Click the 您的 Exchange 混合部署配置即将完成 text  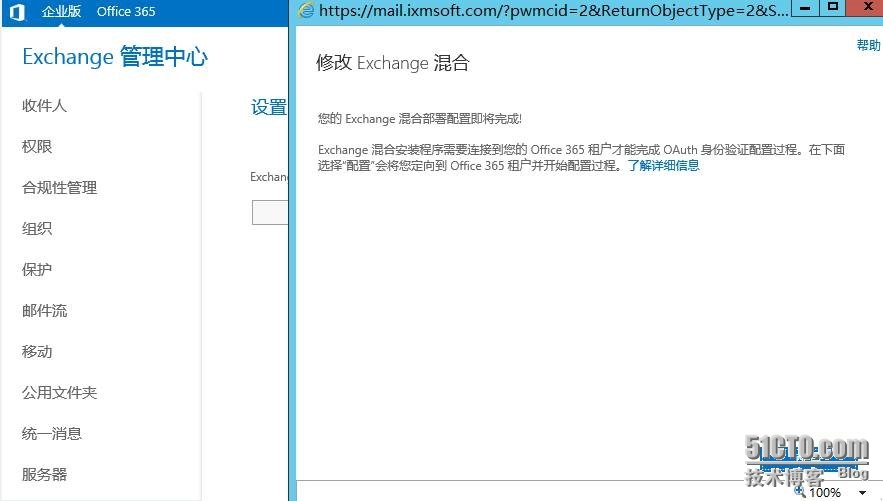pyautogui.click(x=420, y=119)
